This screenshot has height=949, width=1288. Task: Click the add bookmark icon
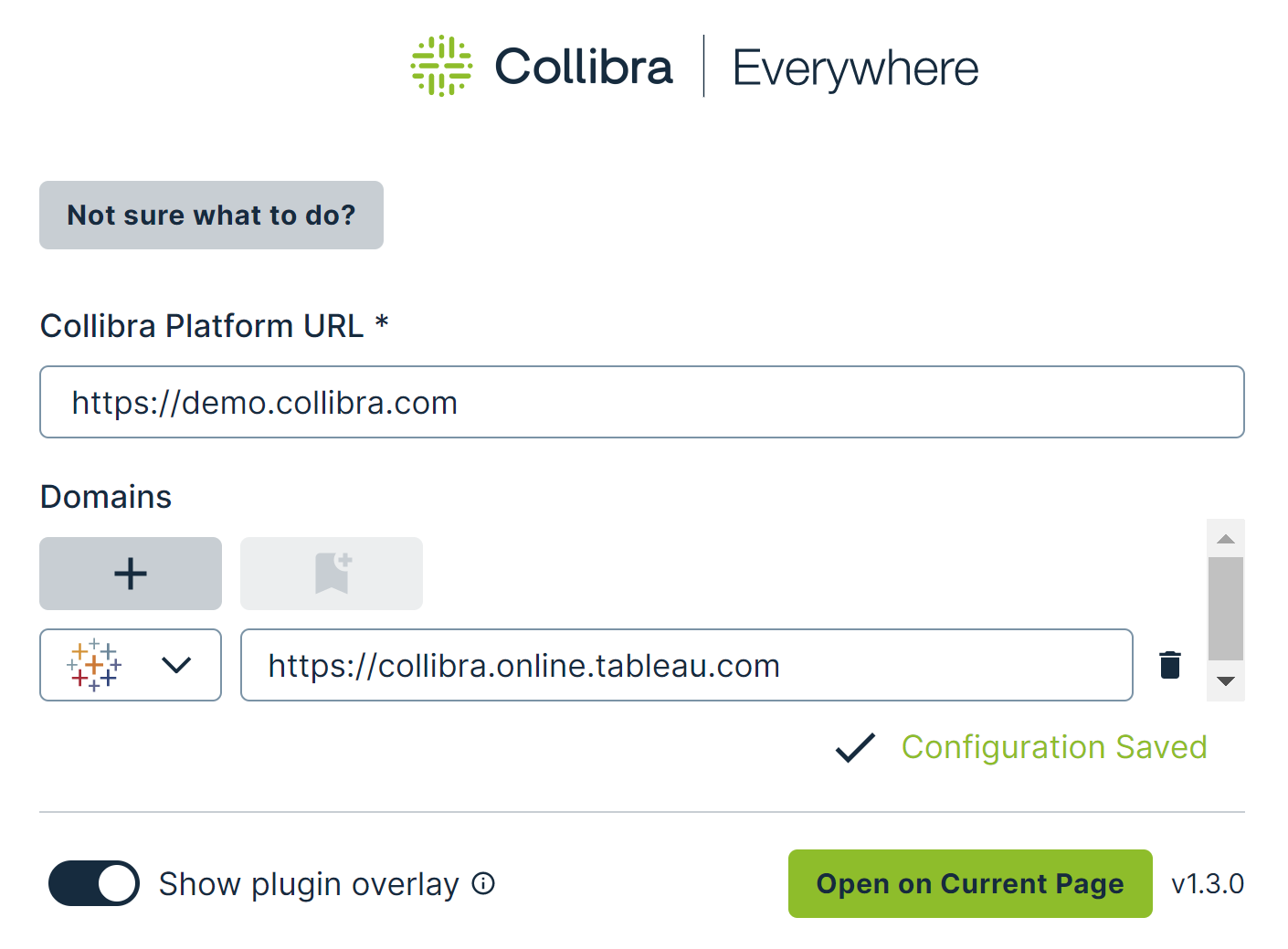(331, 574)
